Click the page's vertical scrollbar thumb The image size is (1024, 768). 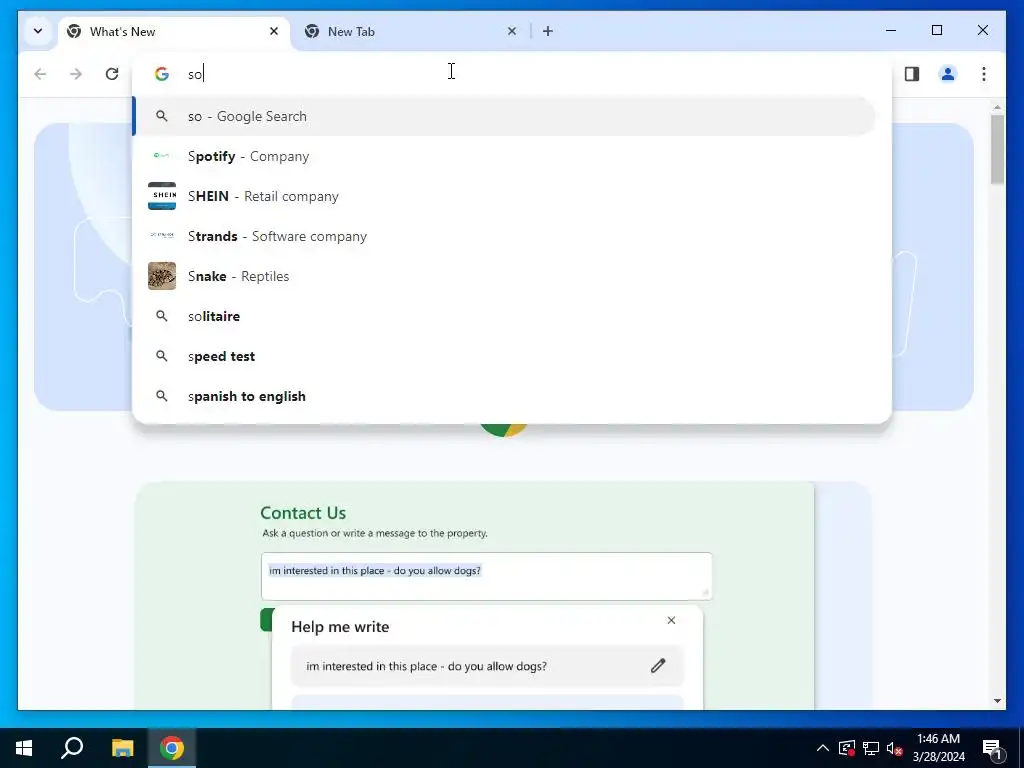[997, 150]
